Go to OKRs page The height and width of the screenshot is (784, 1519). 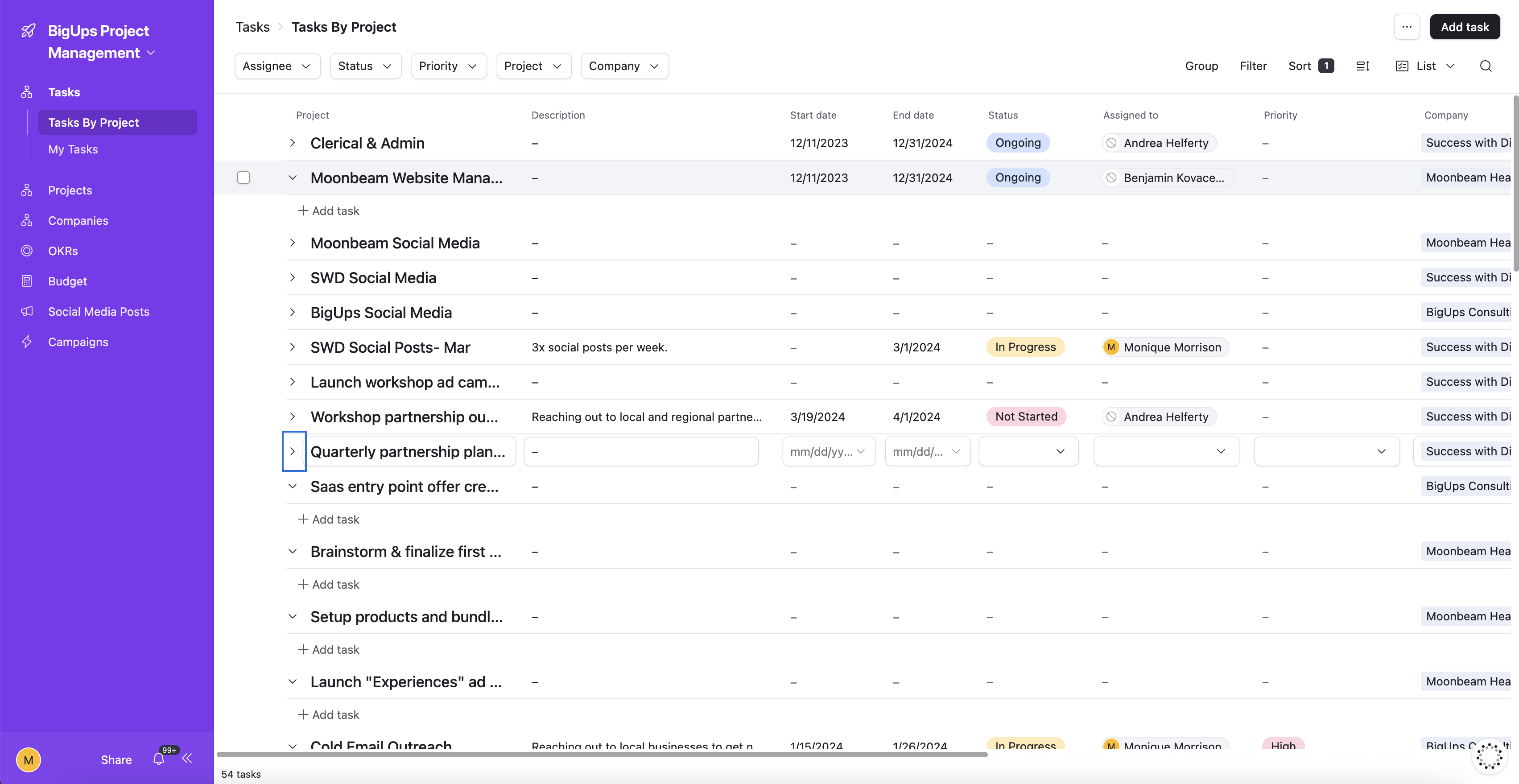(63, 251)
